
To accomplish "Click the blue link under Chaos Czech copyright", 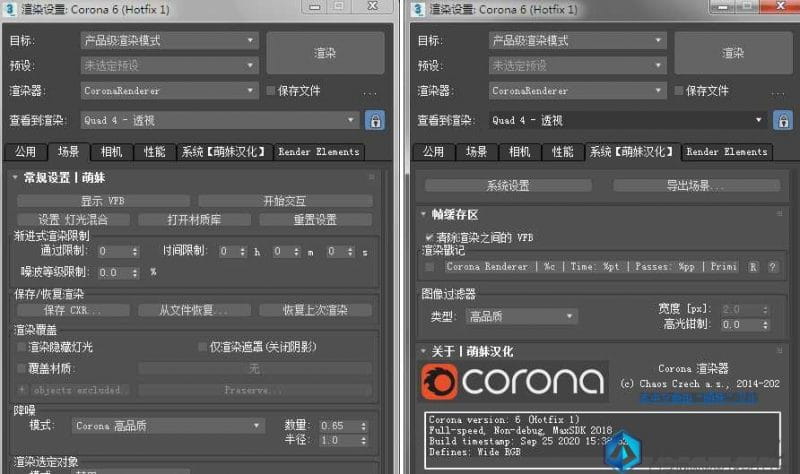I will (698, 397).
